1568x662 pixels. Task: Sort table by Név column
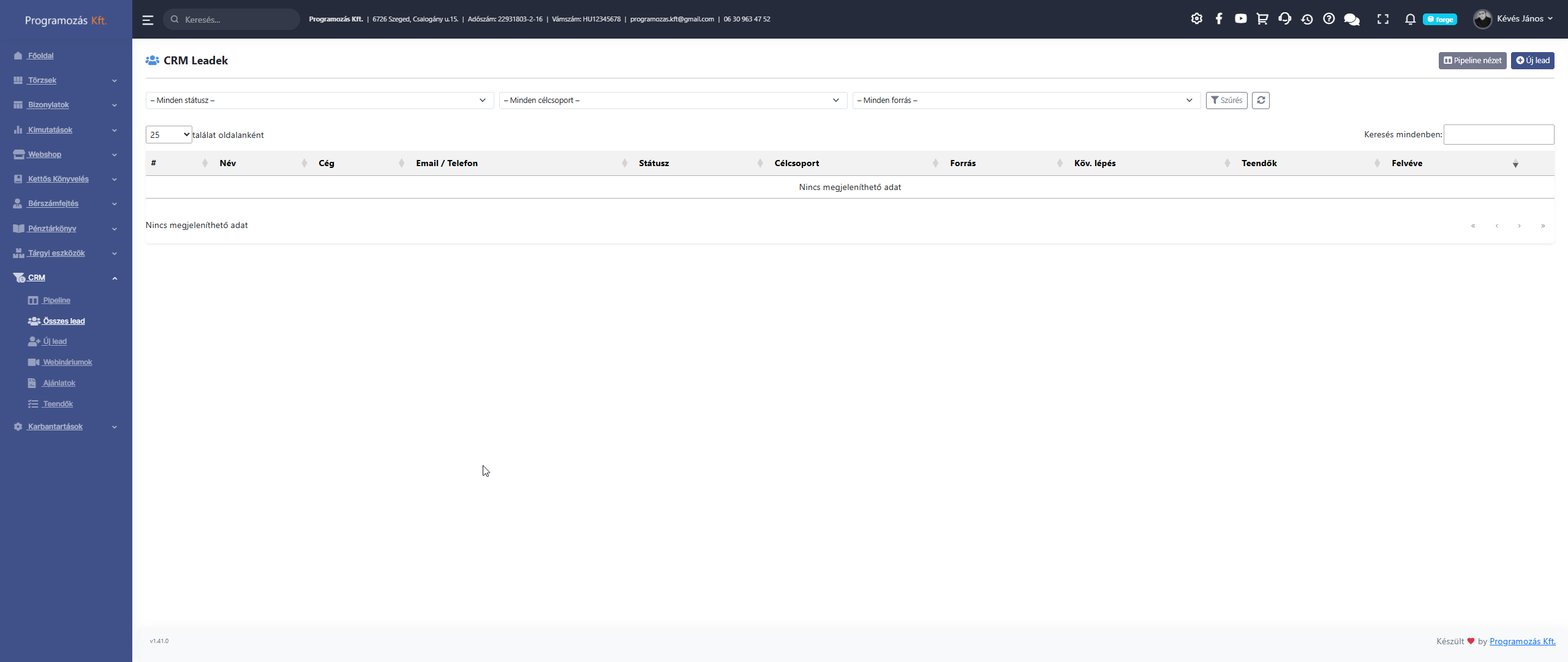coord(262,163)
